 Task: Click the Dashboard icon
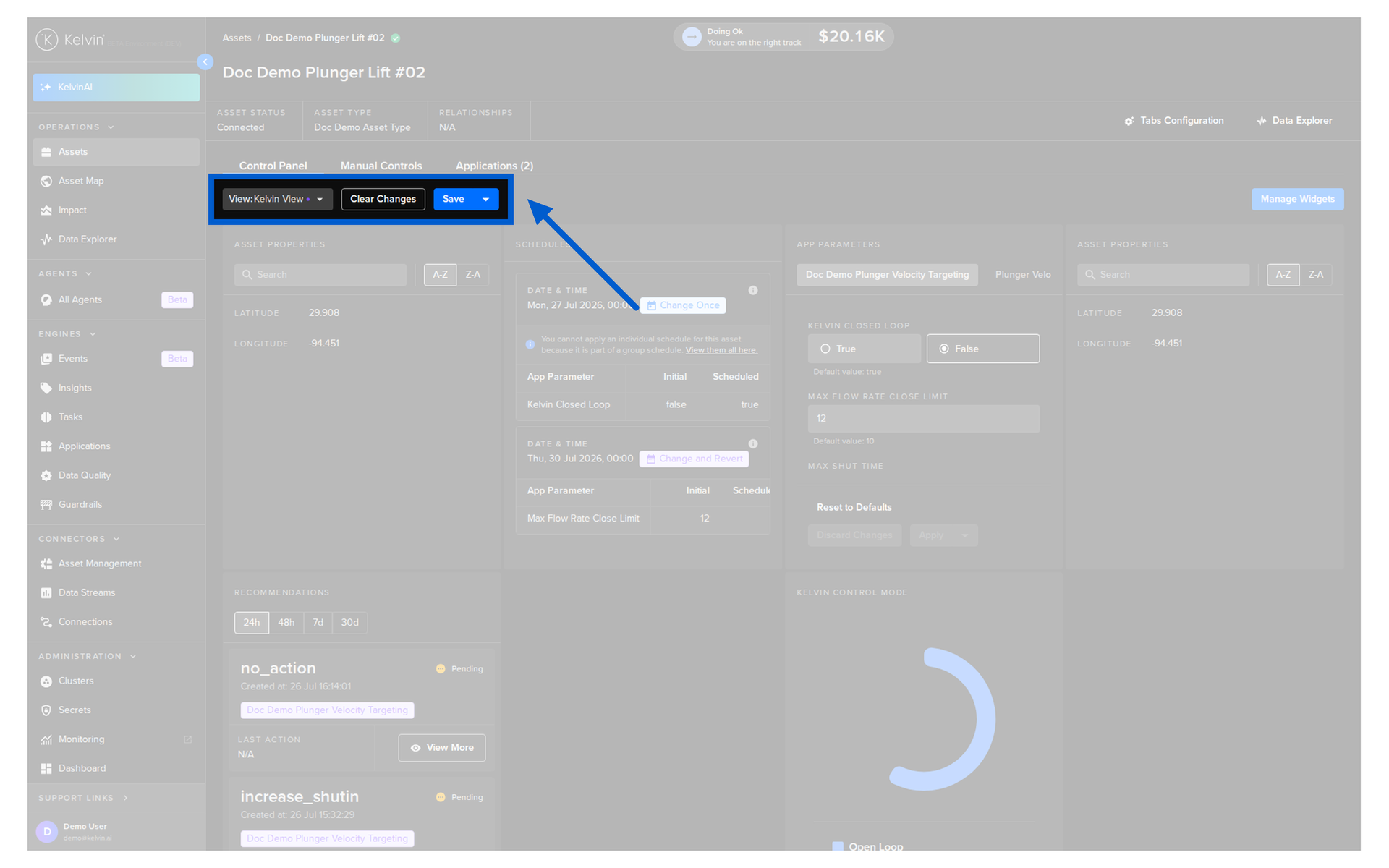46,769
